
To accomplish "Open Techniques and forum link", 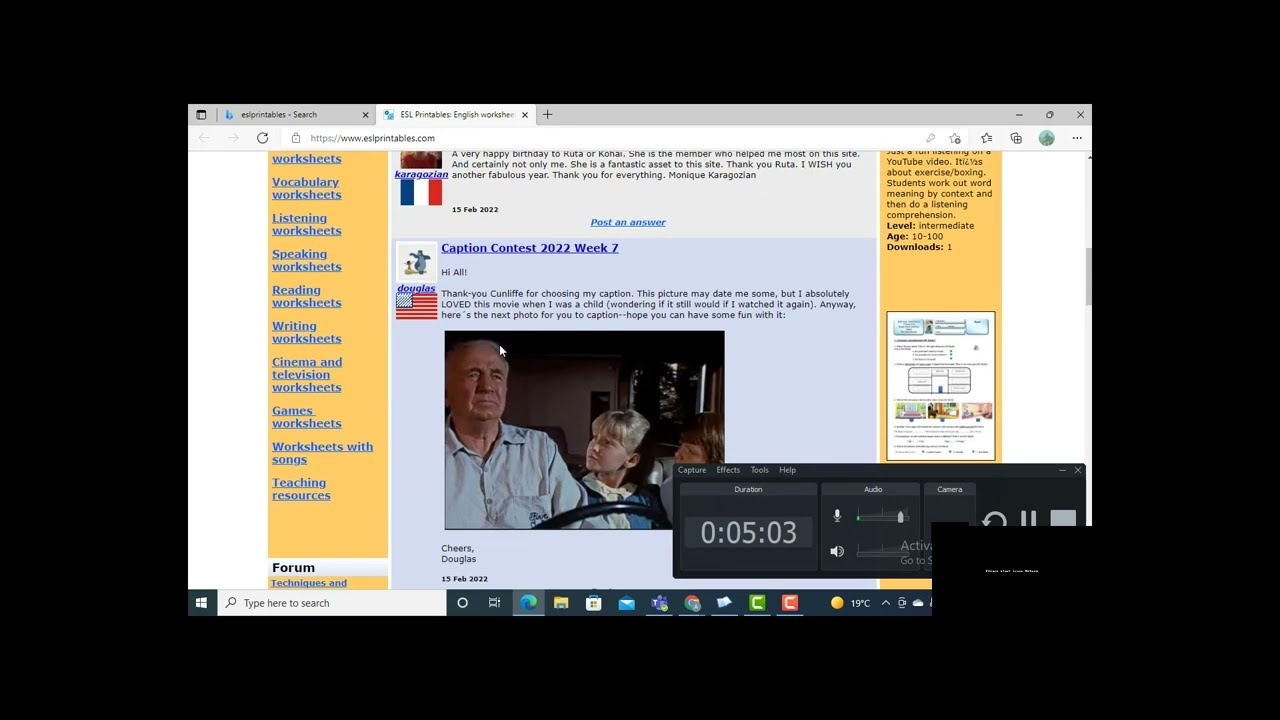I will click(x=309, y=583).
